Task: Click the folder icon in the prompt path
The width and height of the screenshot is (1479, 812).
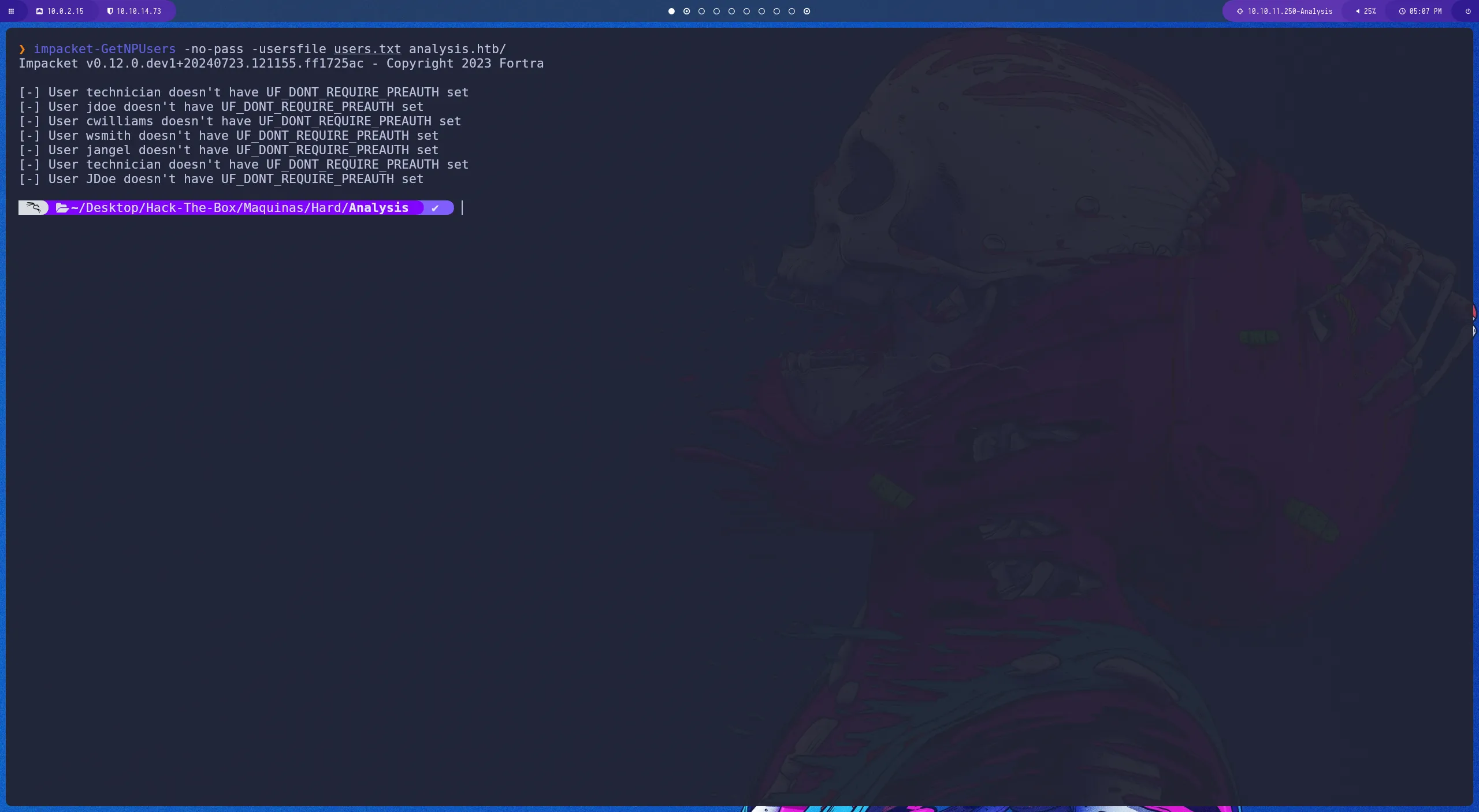Action: point(61,207)
